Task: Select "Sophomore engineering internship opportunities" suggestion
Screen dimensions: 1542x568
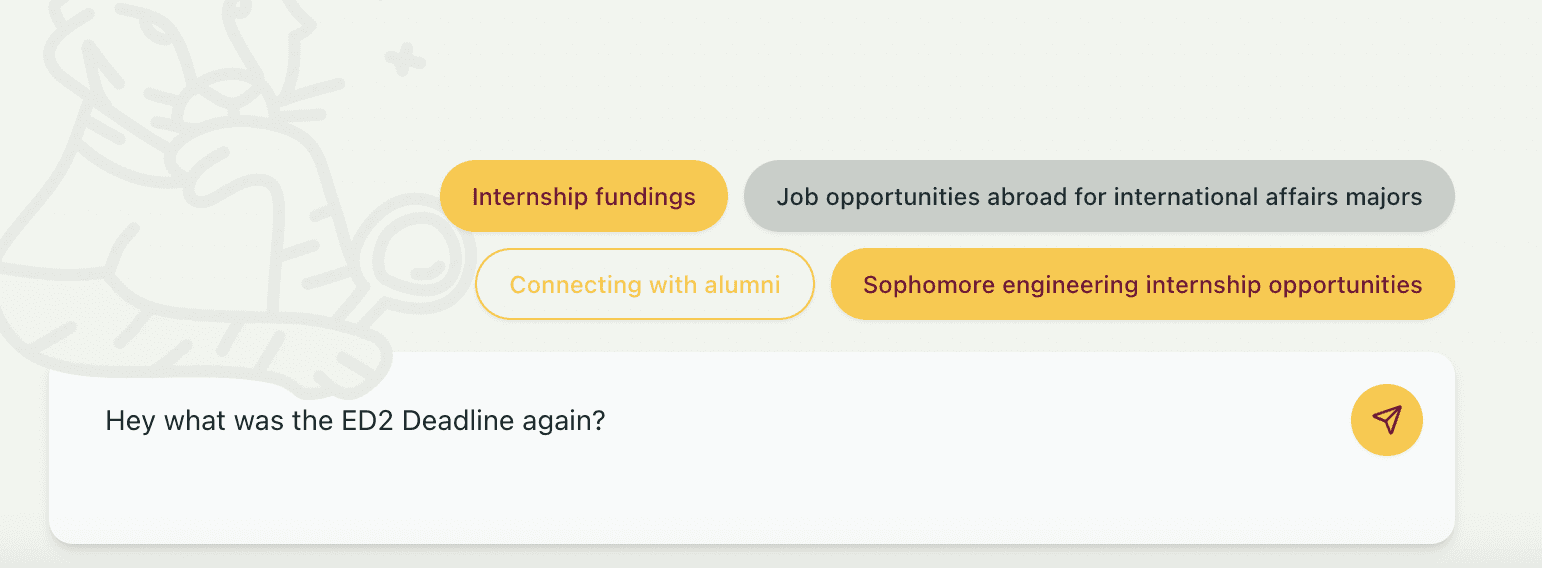Action: coord(1142,285)
